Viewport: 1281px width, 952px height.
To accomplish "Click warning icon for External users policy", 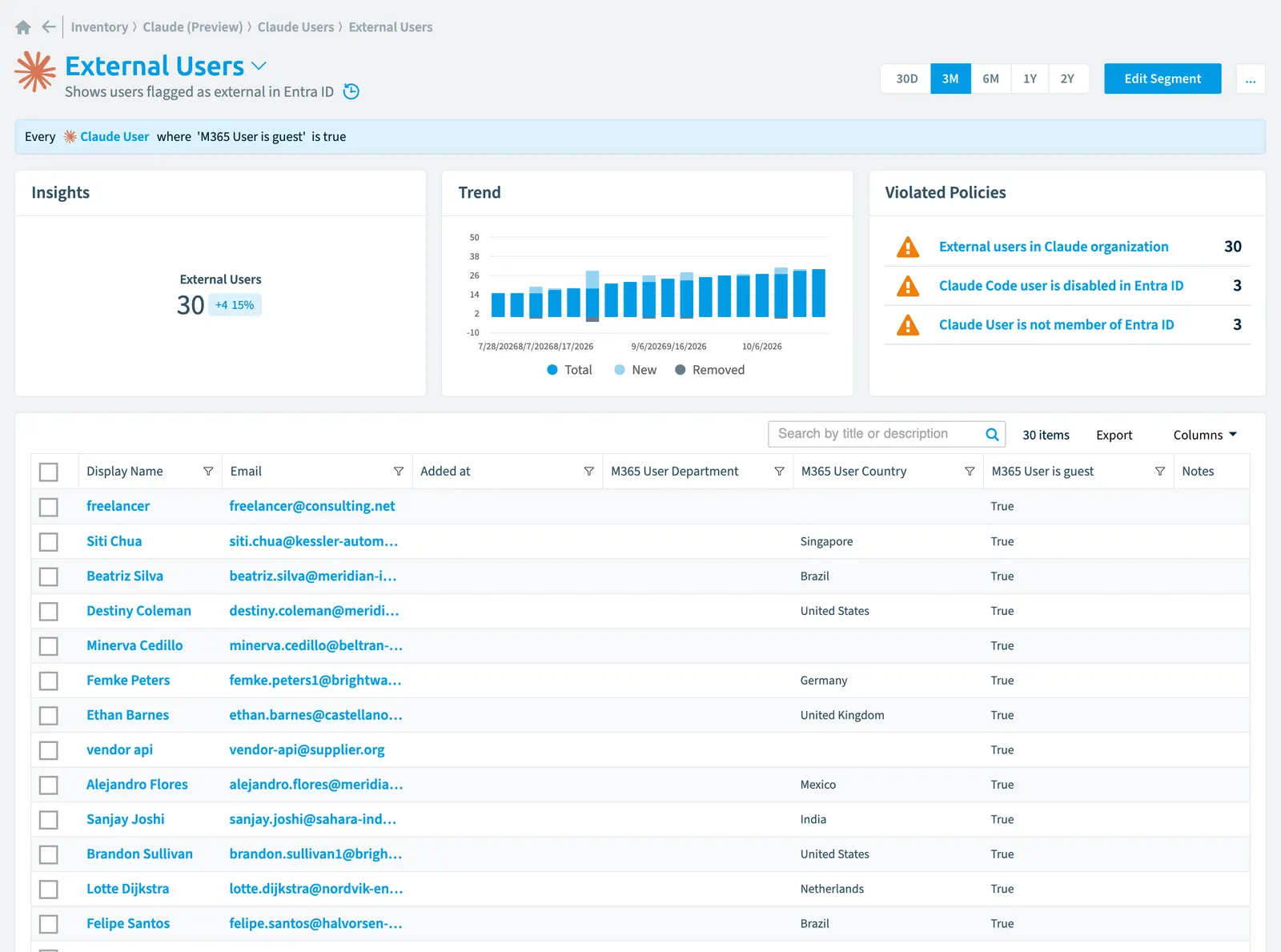I will [x=908, y=247].
